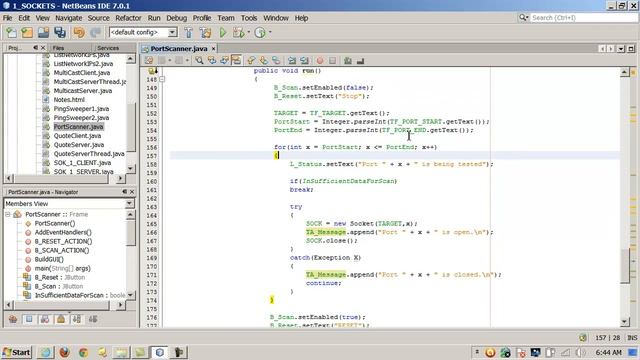
Task: Toggle Bookmark icon in editor toolbar
Action: (276, 60)
